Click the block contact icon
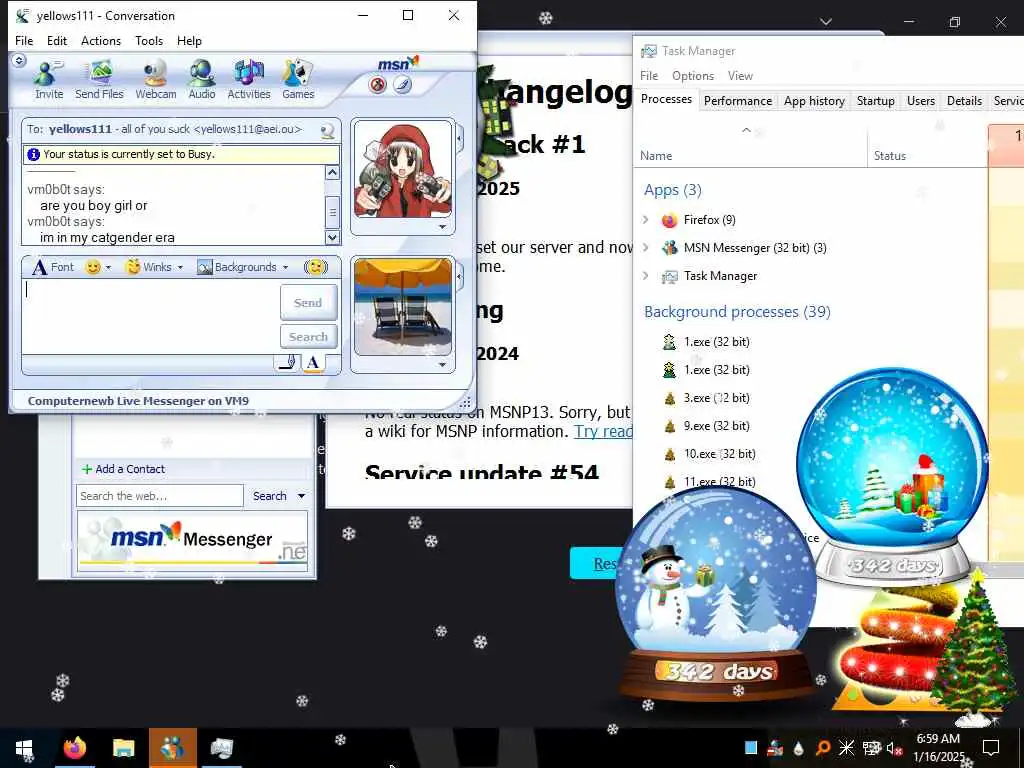The width and height of the screenshot is (1024, 768). 377,84
